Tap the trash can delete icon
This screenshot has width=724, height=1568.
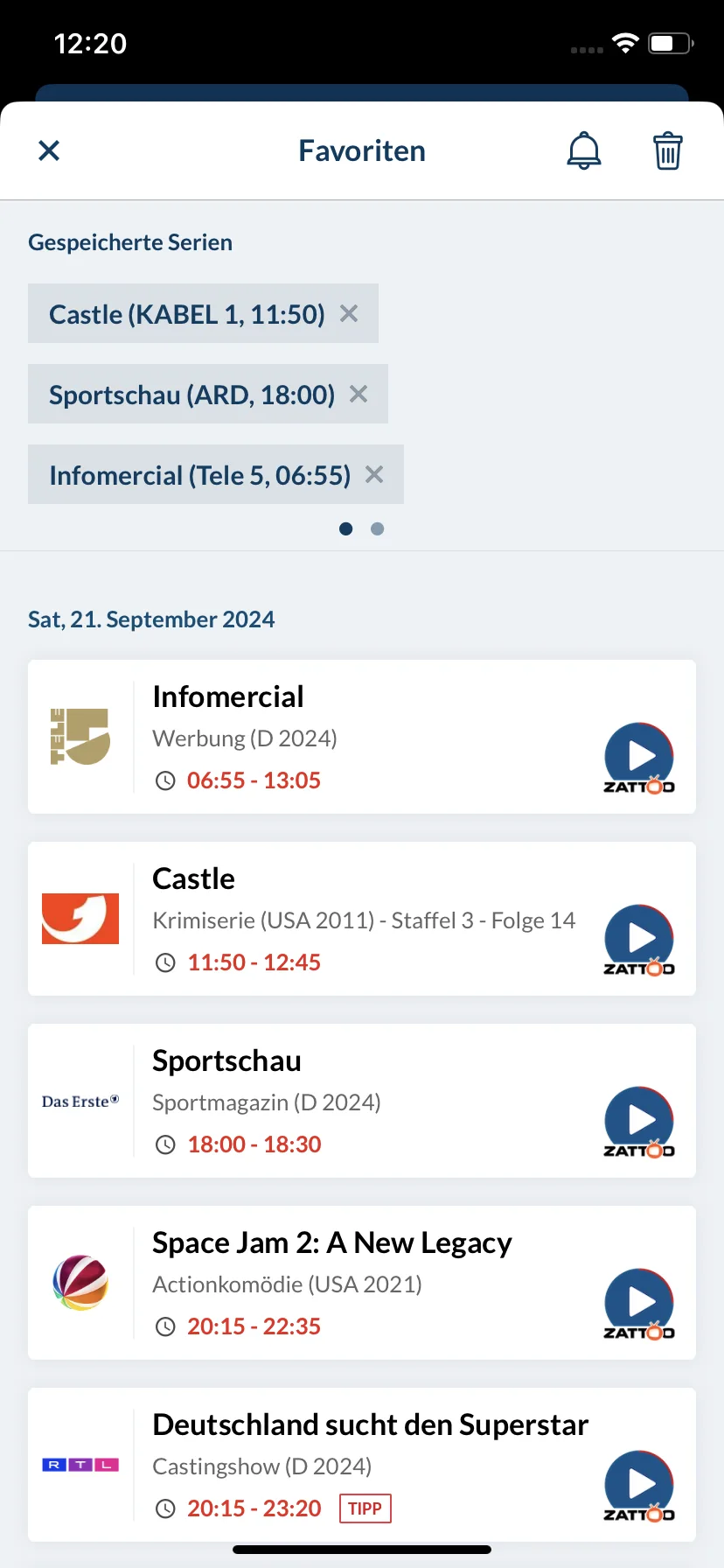(668, 150)
